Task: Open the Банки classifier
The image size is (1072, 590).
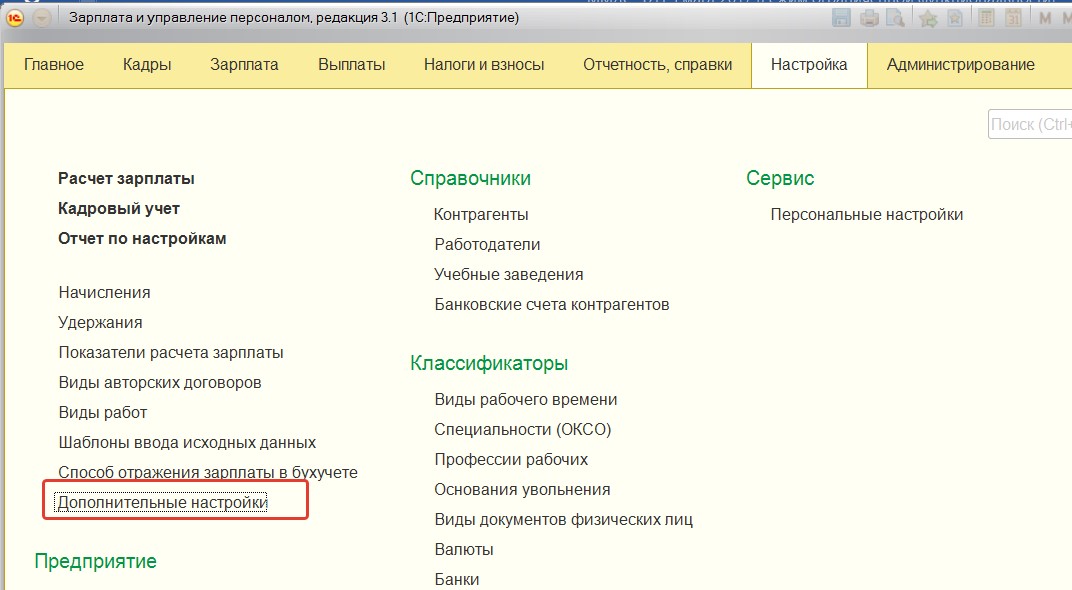Action: (x=457, y=580)
